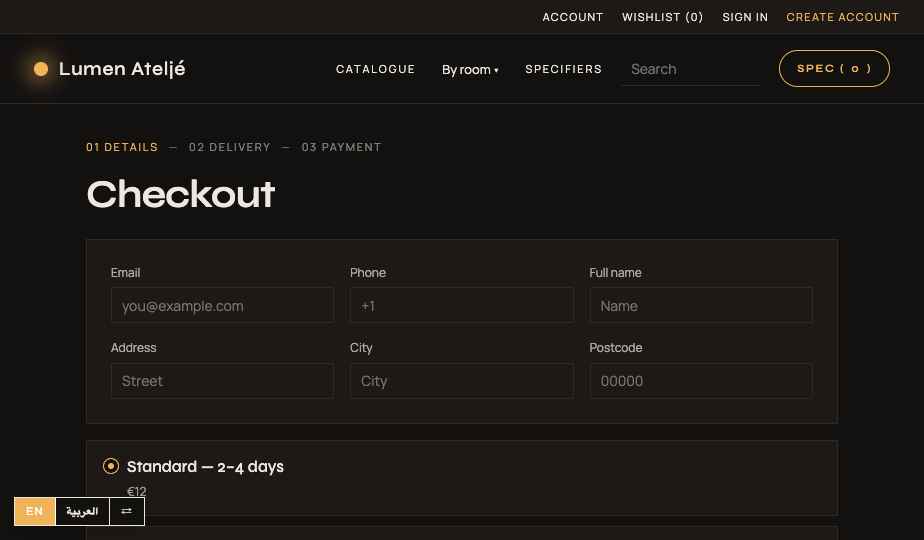Image resolution: width=924 pixels, height=540 pixels.
Task: Click the Full name input field
Action: tap(701, 305)
